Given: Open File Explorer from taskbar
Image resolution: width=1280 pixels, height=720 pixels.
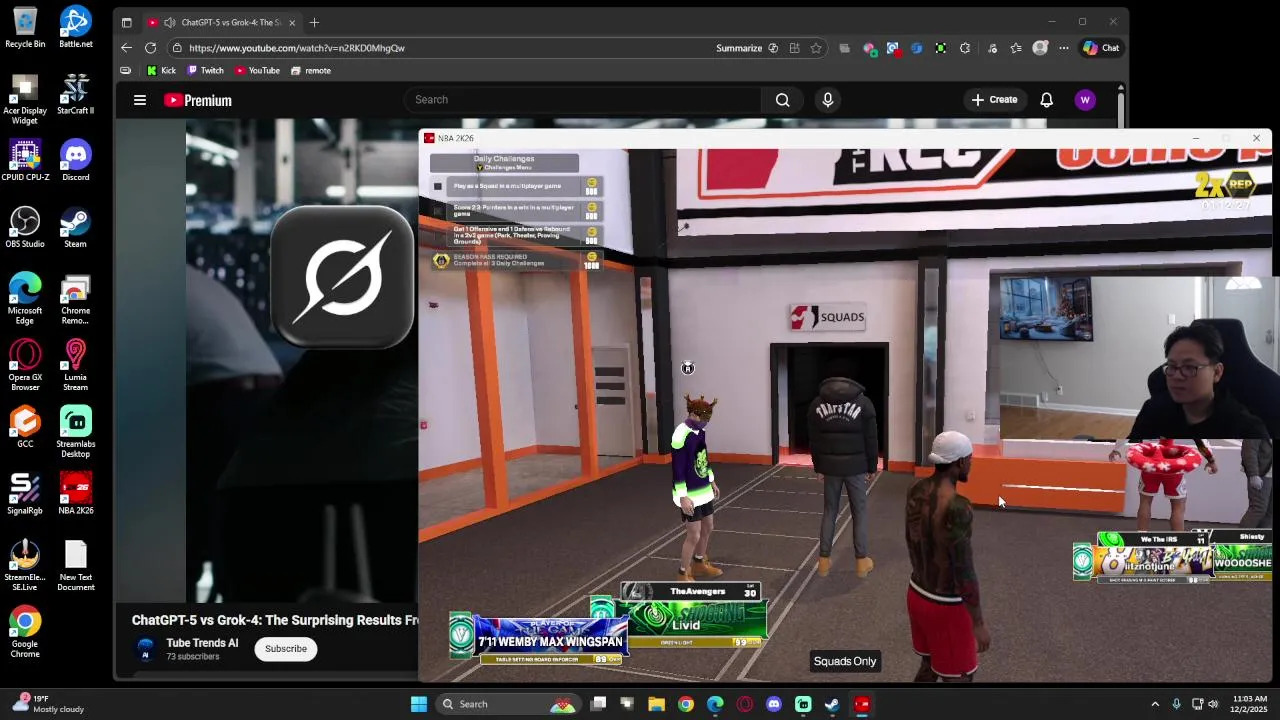Looking at the screenshot, I should point(656,704).
